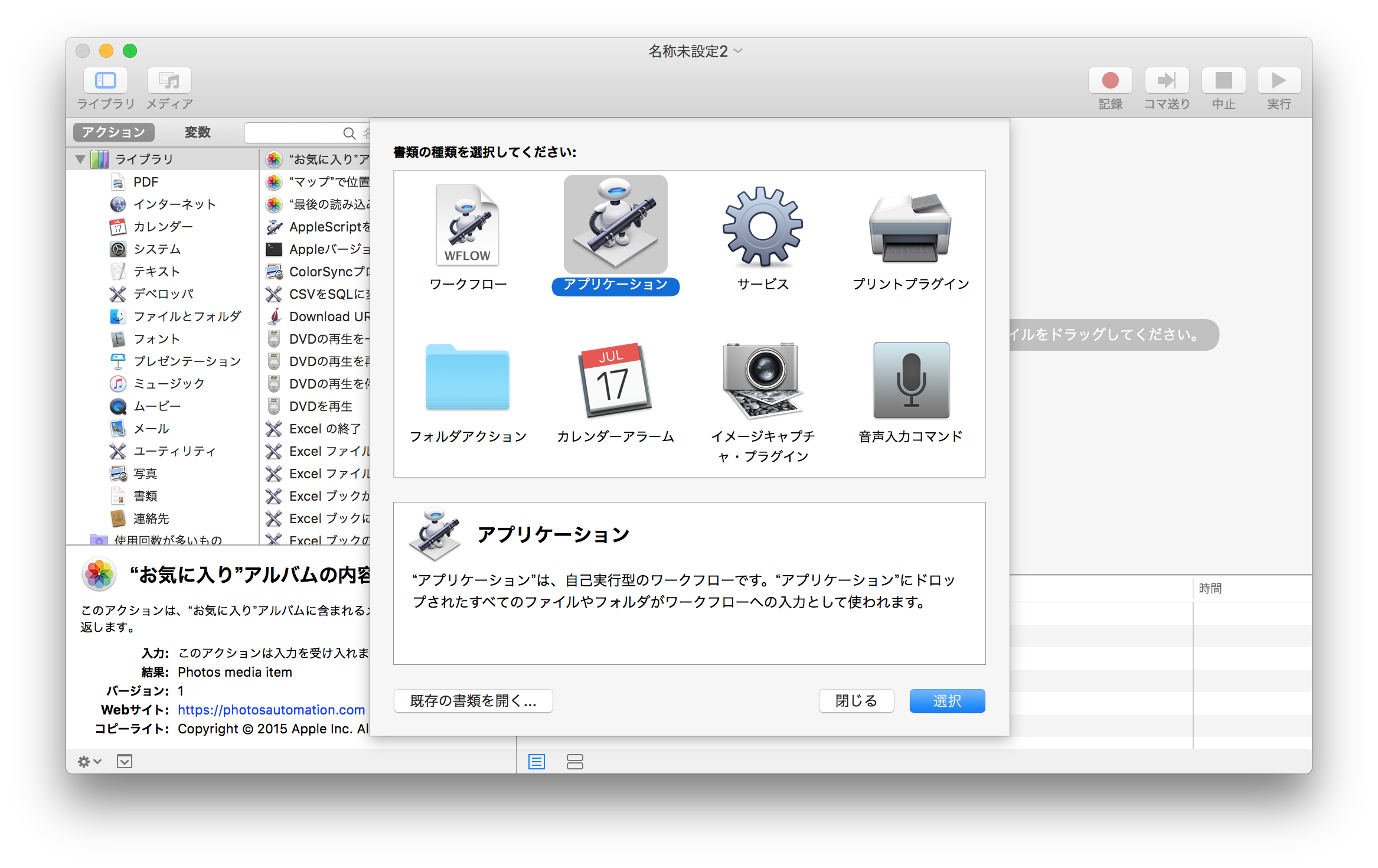Select システム category
Viewport: 1378px width, 868px height.
point(163,249)
